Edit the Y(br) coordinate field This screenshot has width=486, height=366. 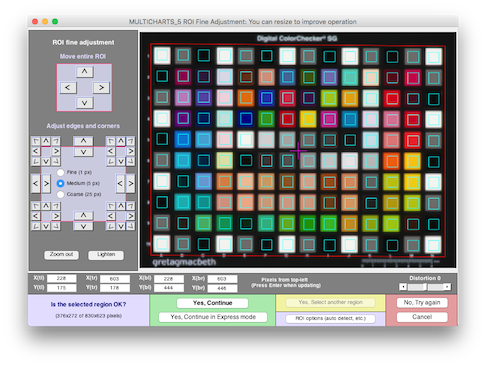pyautogui.click(x=222, y=288)
